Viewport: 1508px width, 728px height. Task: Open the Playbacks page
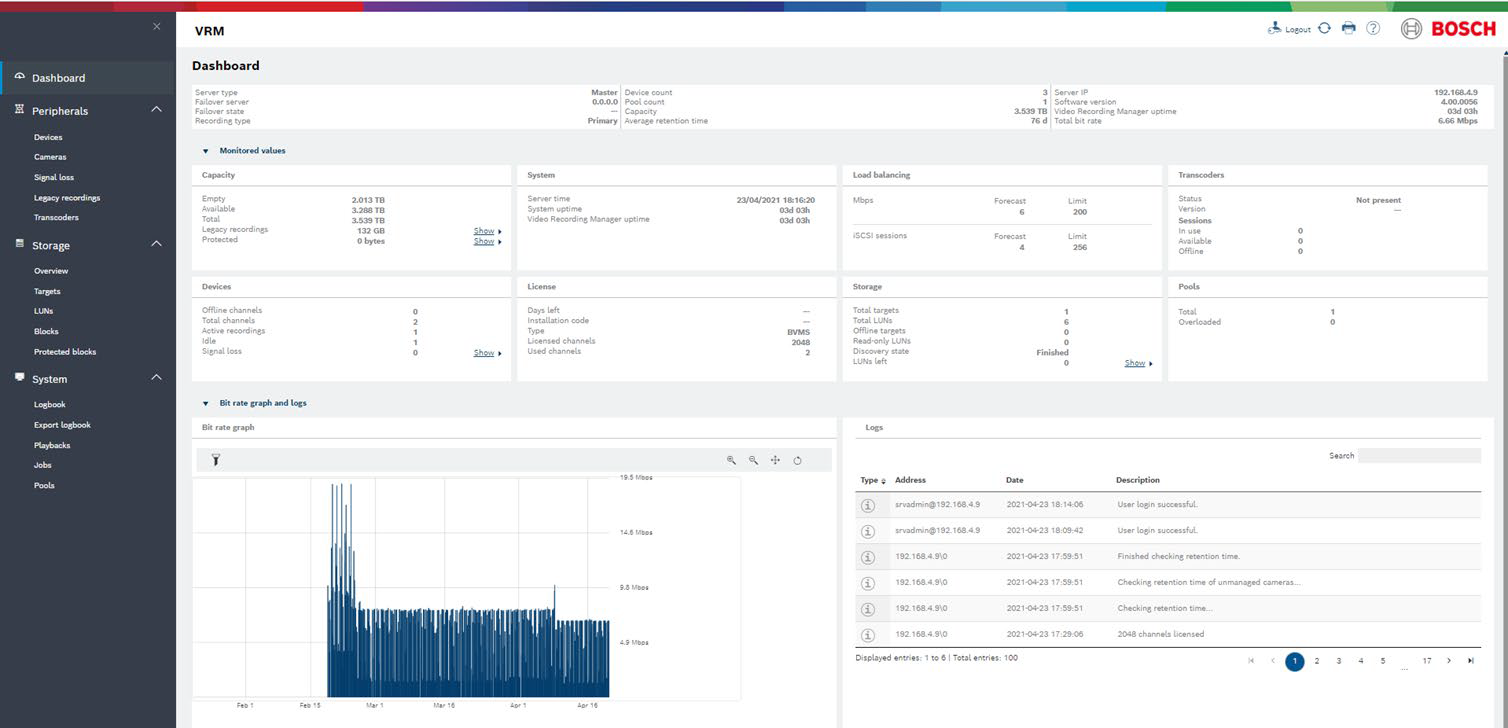52,445
